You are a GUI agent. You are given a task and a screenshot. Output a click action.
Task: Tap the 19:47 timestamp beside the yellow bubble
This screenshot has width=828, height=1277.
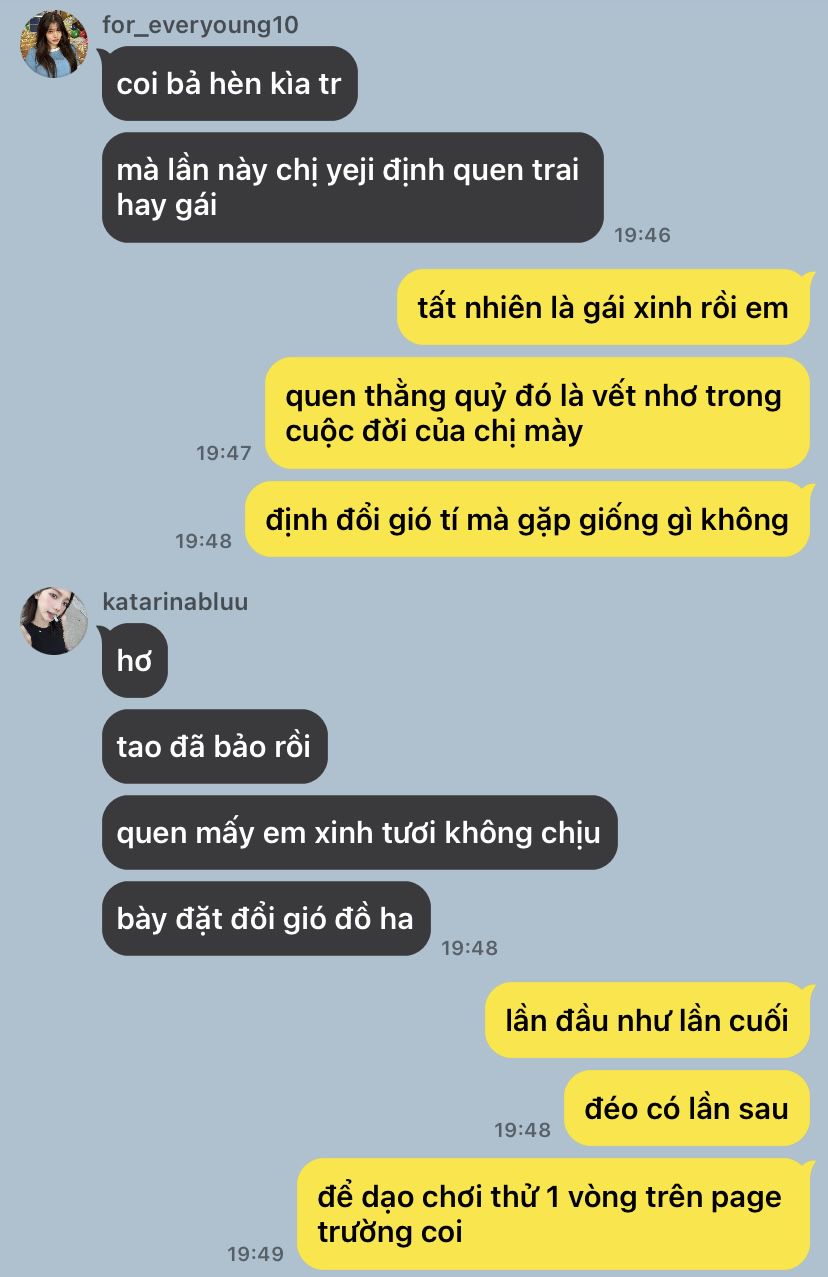(224, 453)
